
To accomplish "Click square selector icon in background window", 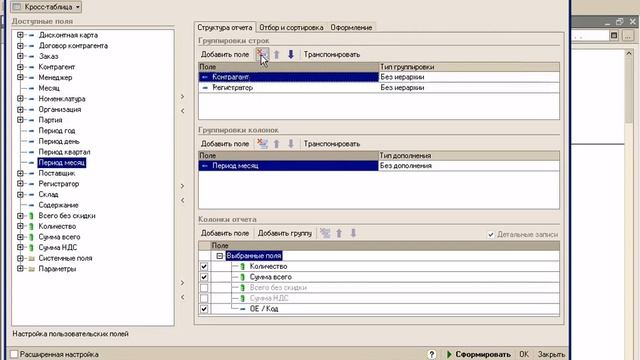I will [x=614, y=36].
